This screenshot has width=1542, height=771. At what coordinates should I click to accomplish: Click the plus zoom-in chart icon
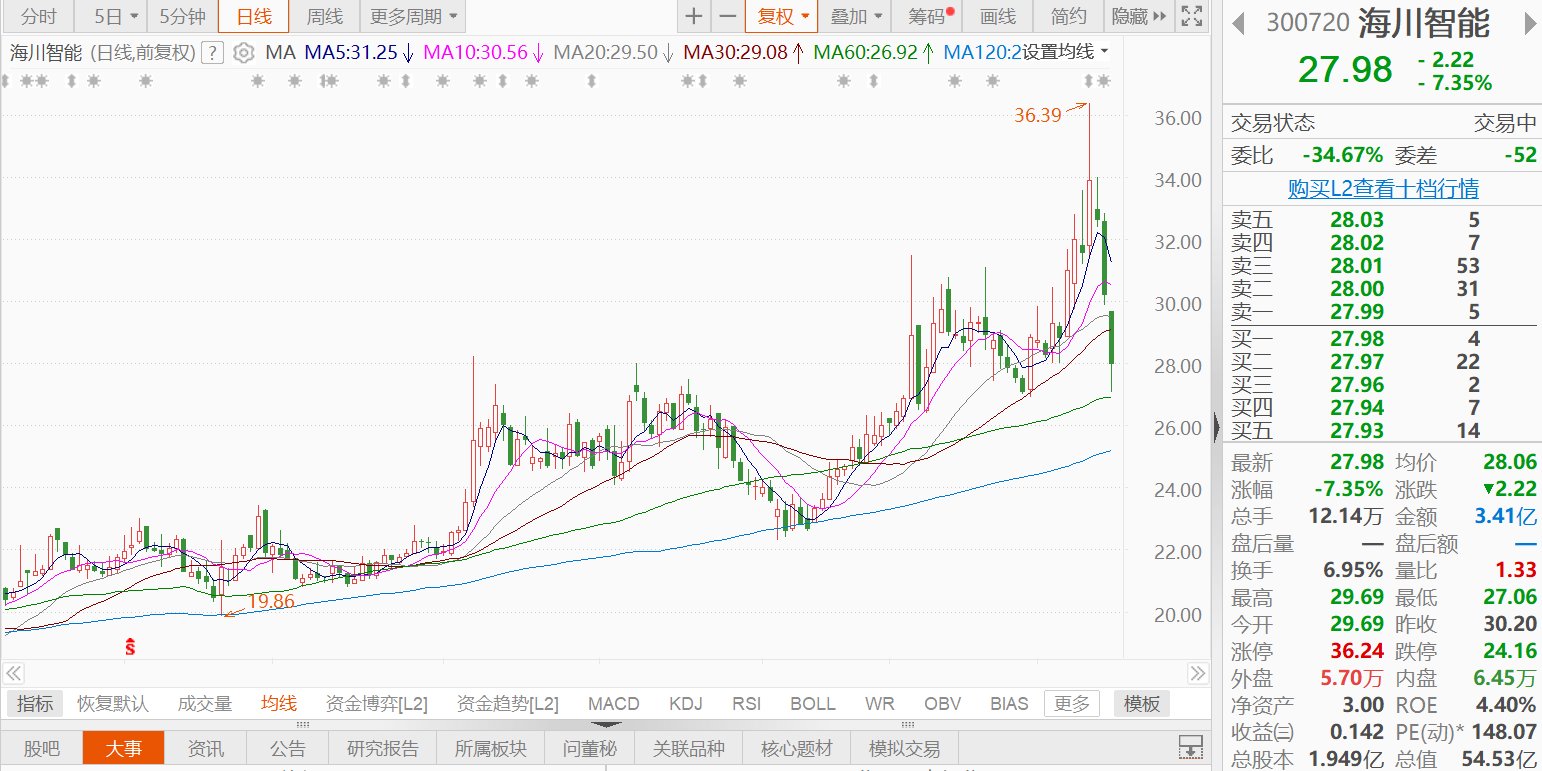(694, 16)
